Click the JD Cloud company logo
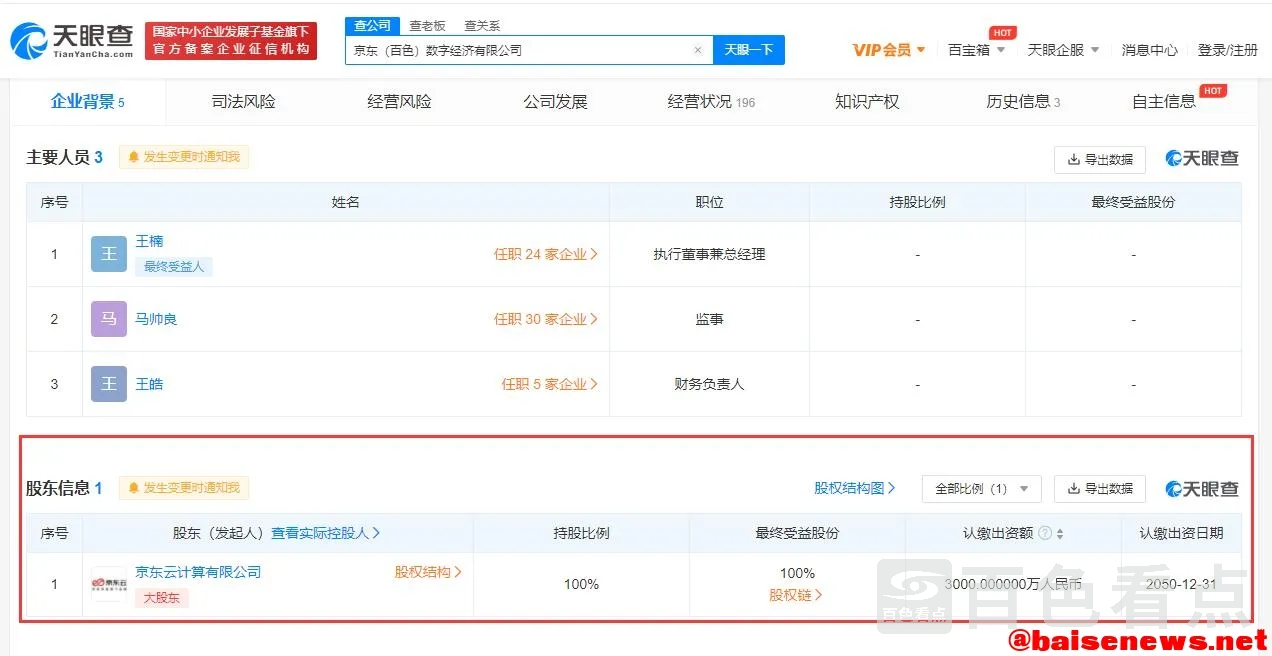 pos(109,583)
